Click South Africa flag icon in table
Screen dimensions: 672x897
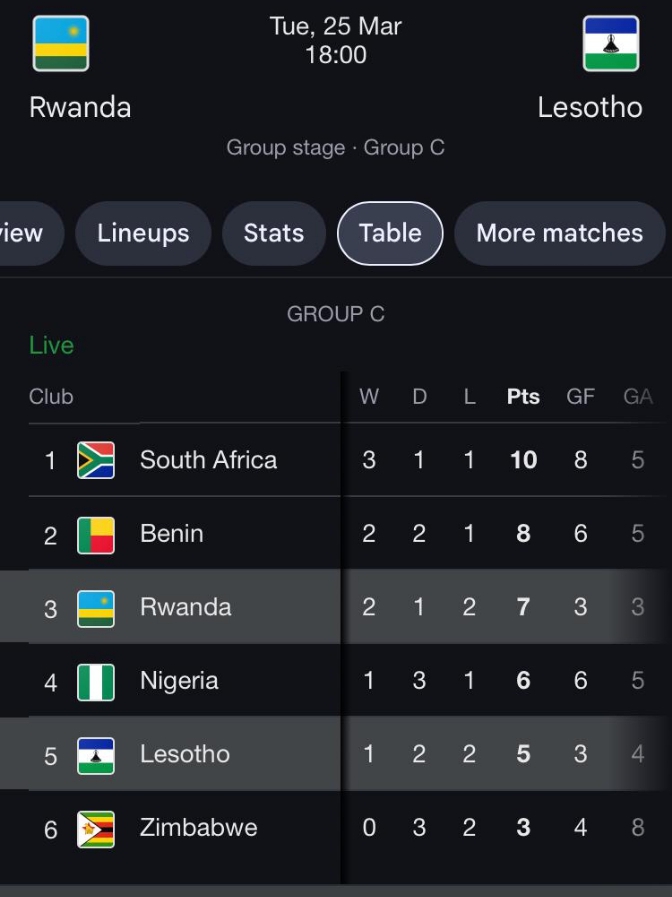96,460
